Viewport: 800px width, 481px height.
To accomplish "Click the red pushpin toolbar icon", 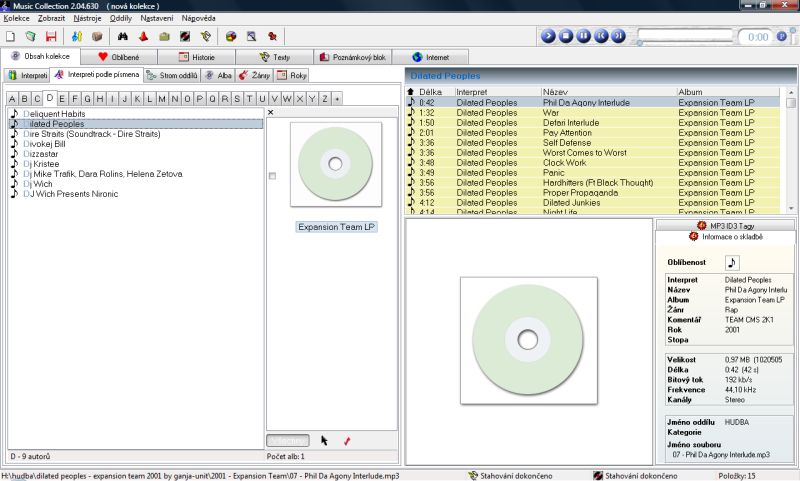I will [272, 37].
